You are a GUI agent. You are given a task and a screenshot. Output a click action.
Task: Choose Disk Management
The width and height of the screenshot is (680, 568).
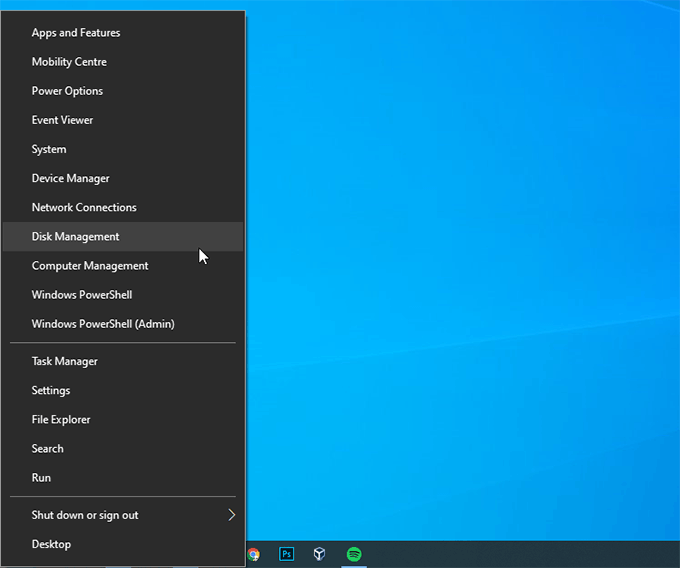click(x=75, y=237)
